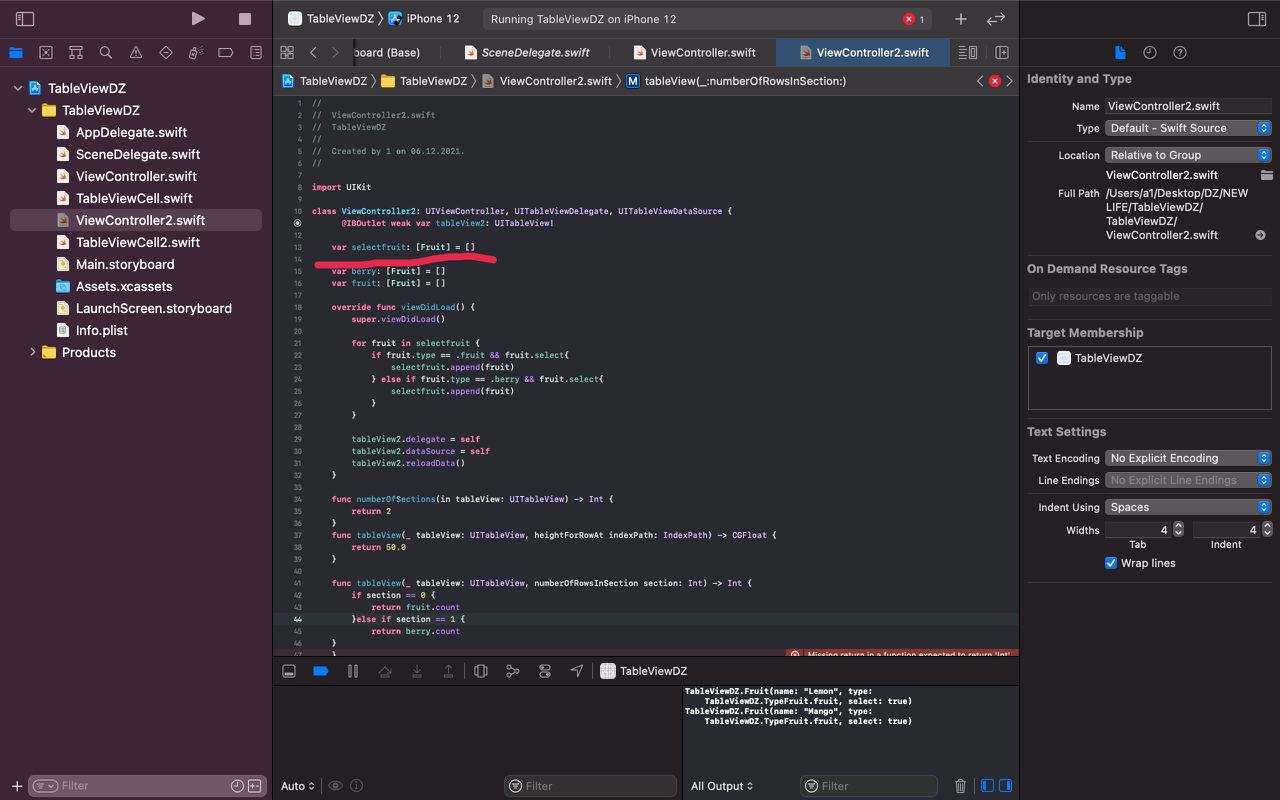Image resolution: width=1280 pixels, height=800 pixels.
Task: Show the Test navigator
Action: [166, 52]
